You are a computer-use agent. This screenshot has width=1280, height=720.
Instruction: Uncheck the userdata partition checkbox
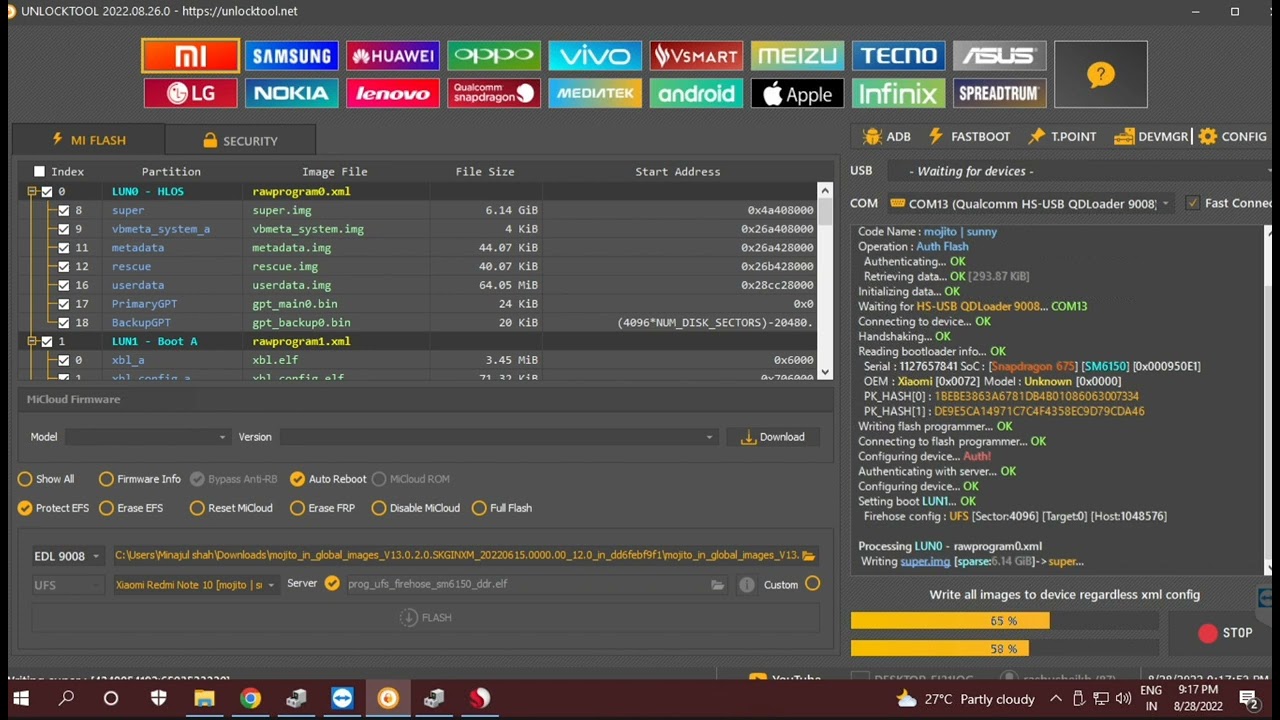click(x=64, y=285)
